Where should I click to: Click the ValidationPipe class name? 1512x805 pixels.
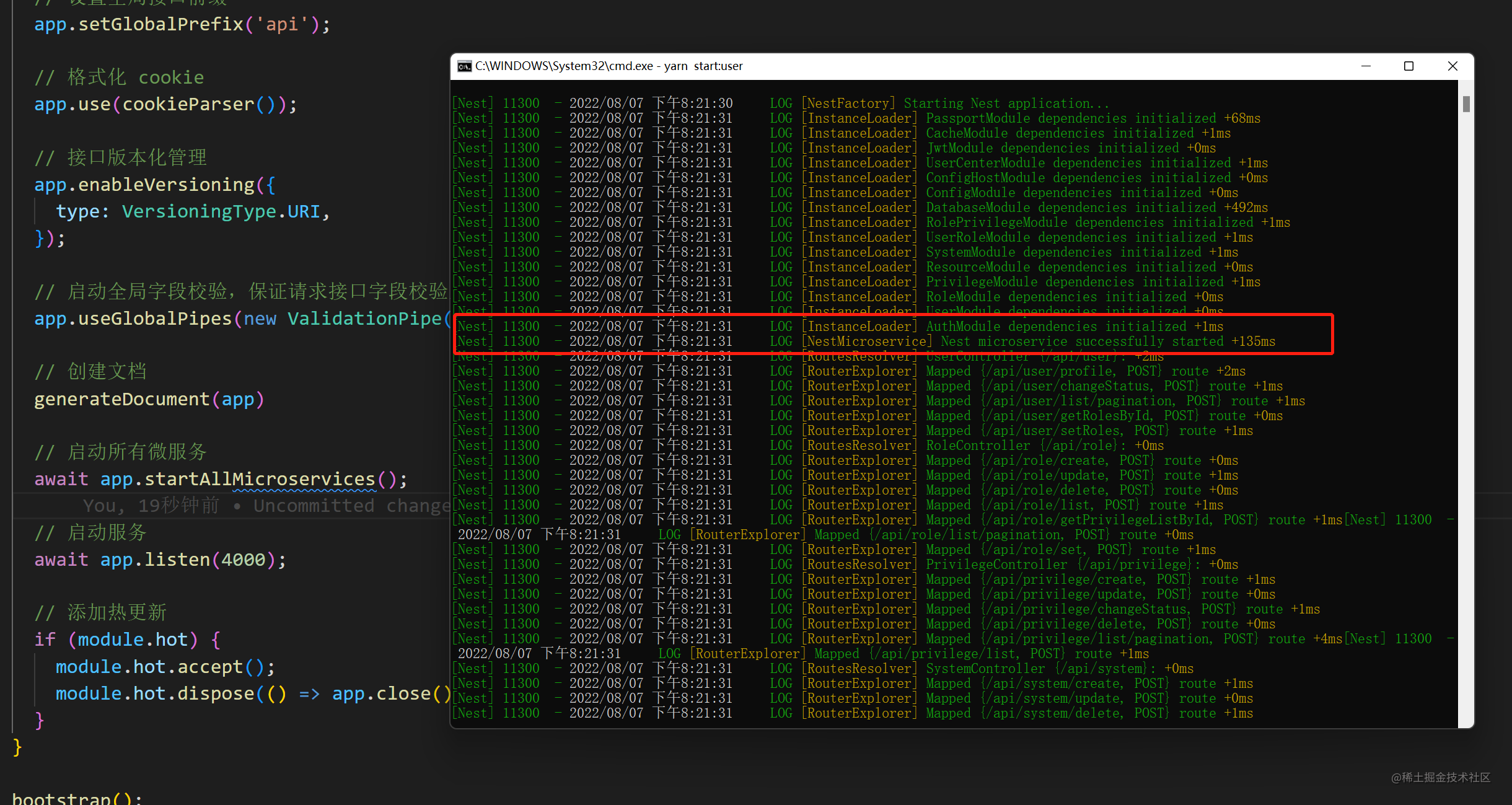pos(364,319)
